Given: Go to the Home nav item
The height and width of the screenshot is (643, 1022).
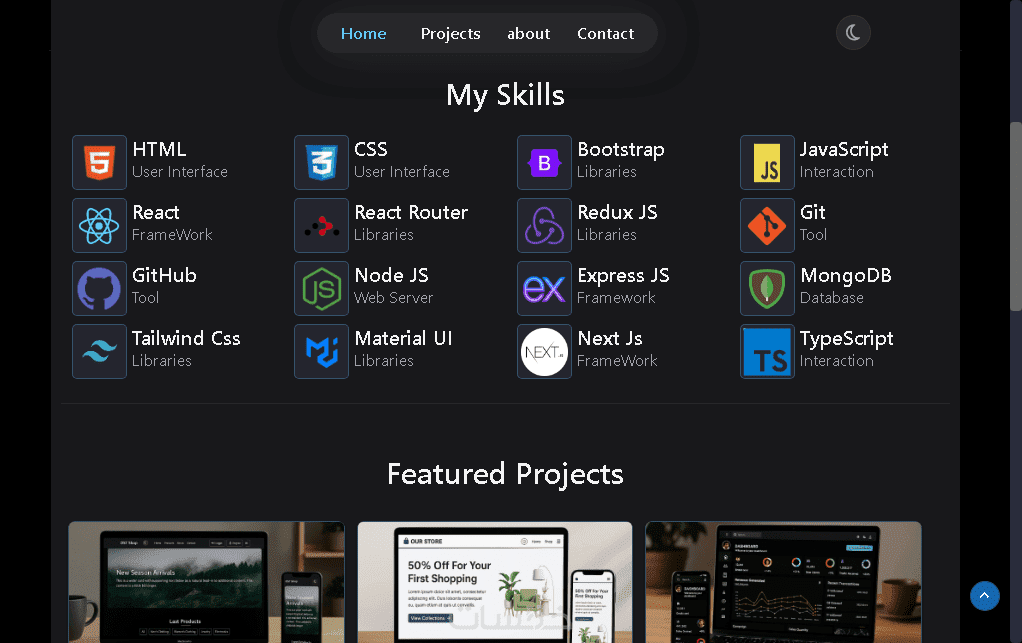Looking at the screenshot, I should (x=364, y=33).
